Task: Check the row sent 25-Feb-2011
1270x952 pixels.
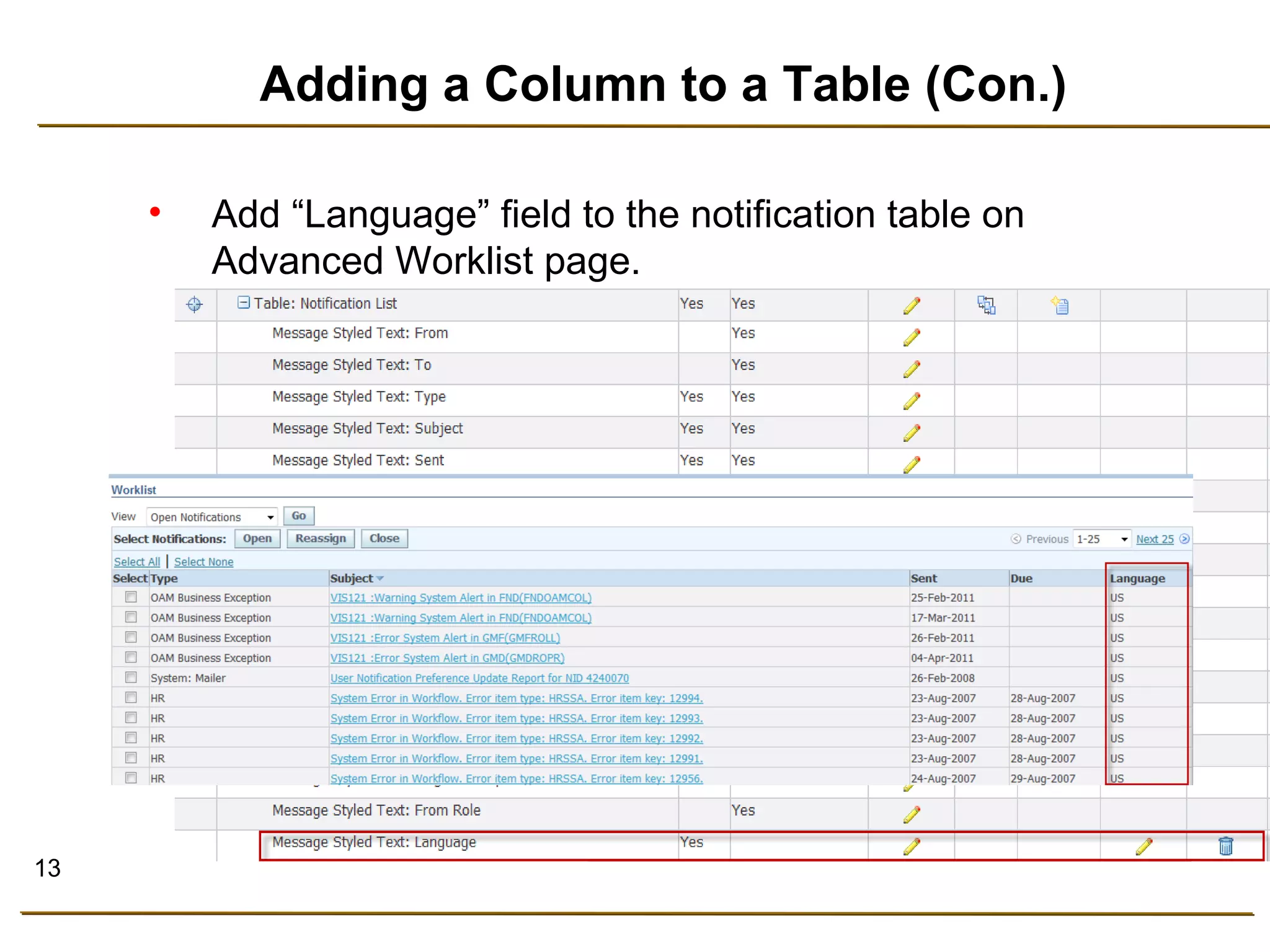Action: [131, 597]
